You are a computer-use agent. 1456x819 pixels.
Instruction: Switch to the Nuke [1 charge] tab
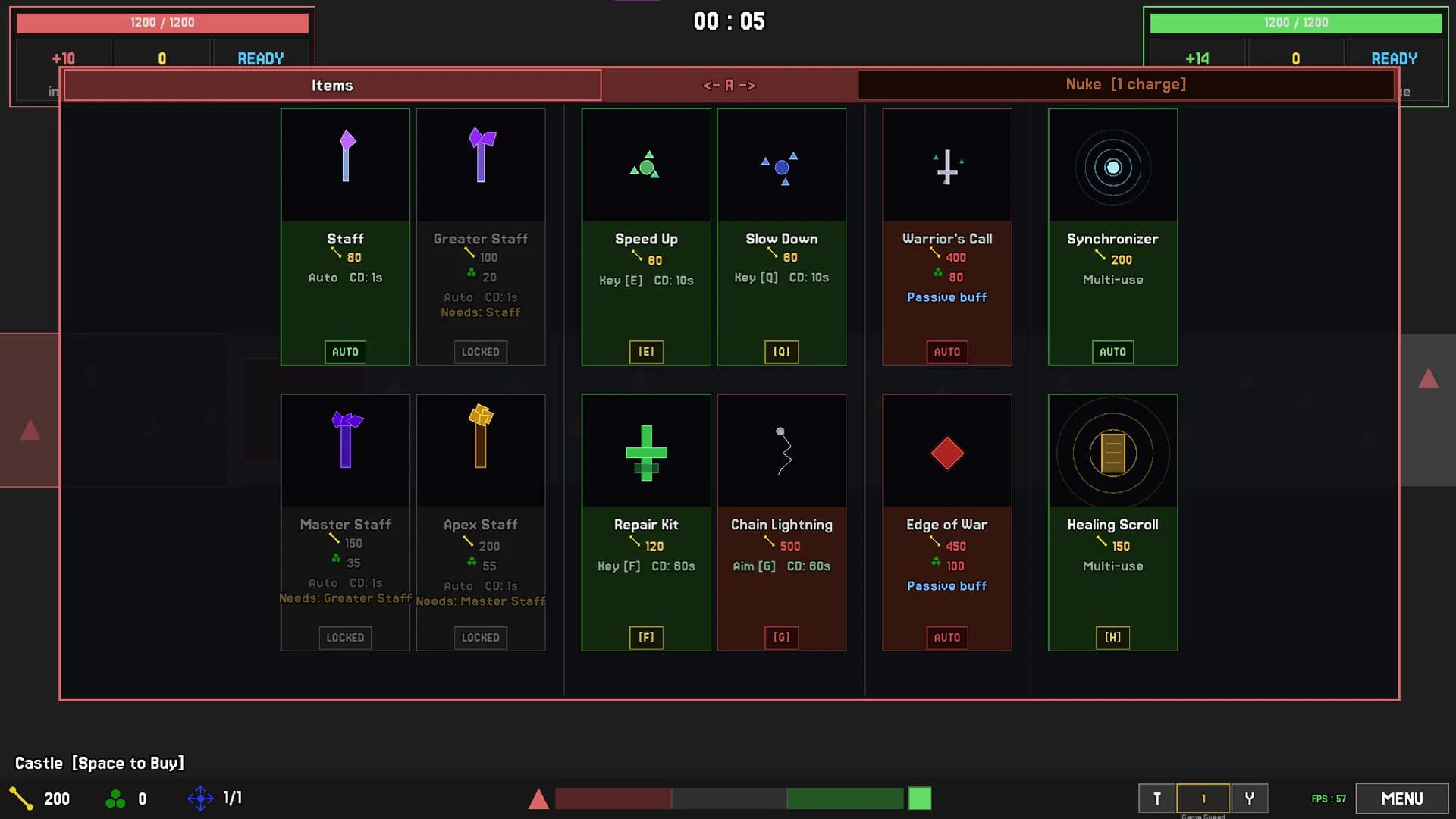tap(1125, 84)
